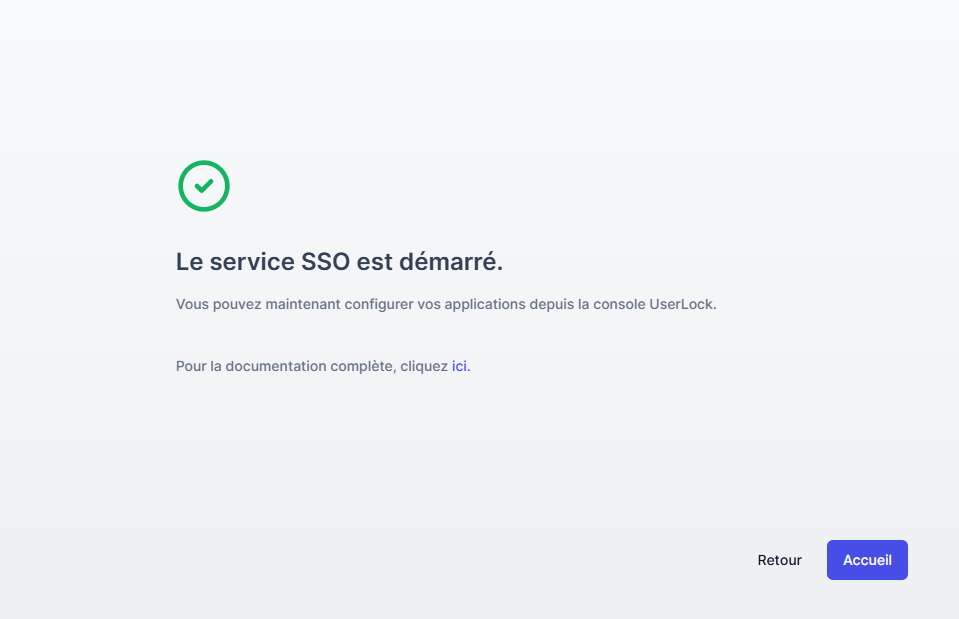Click the word "démarré" in the heading
The height and width of the screenshot is (619, 959).
tap(448, 262)
